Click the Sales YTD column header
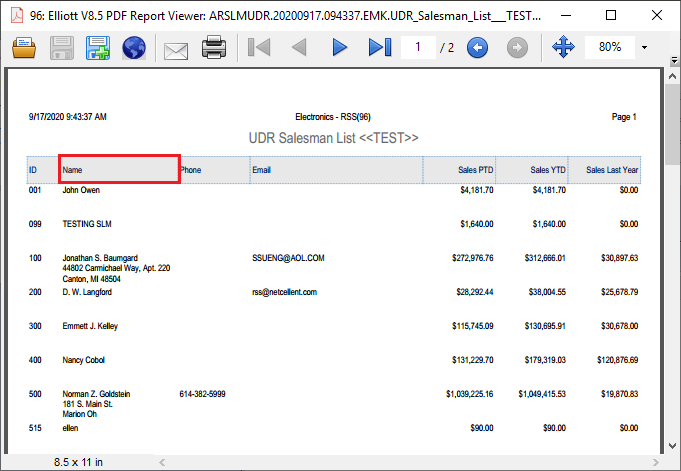The height and width of the screenshot is (471, 681). click(x=532, y=170)
